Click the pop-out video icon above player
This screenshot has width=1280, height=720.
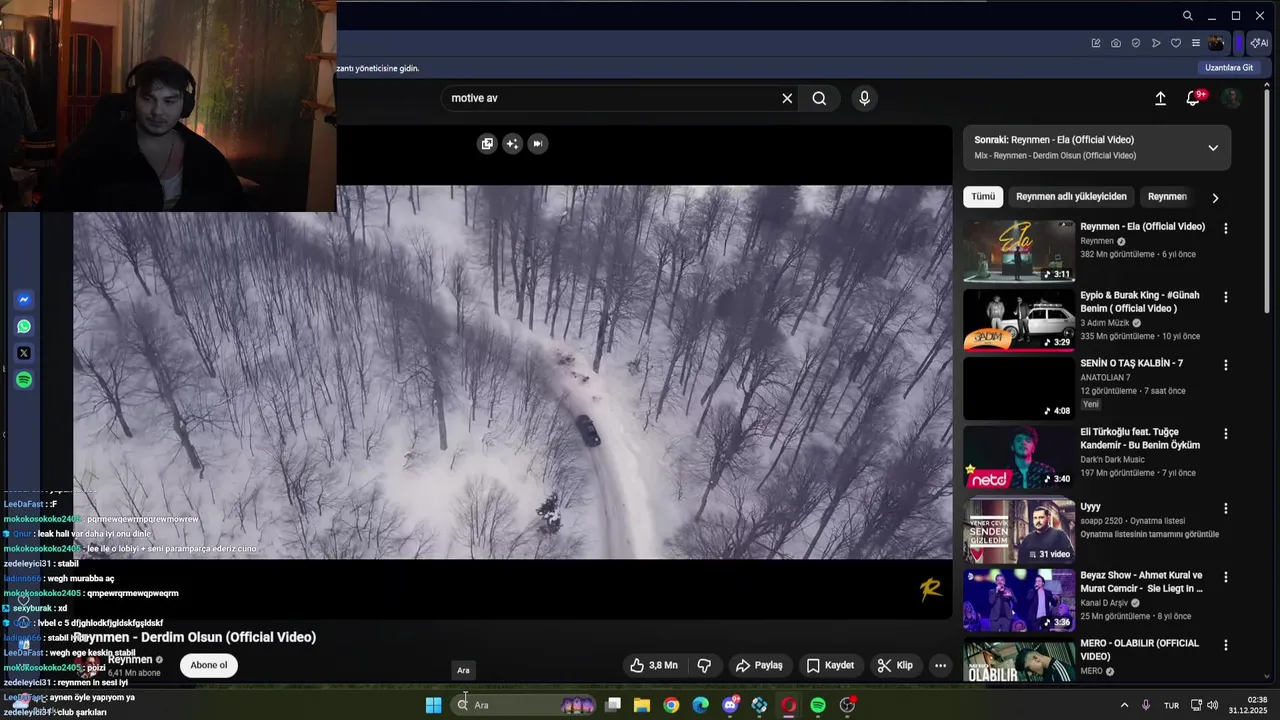(487, 143)
